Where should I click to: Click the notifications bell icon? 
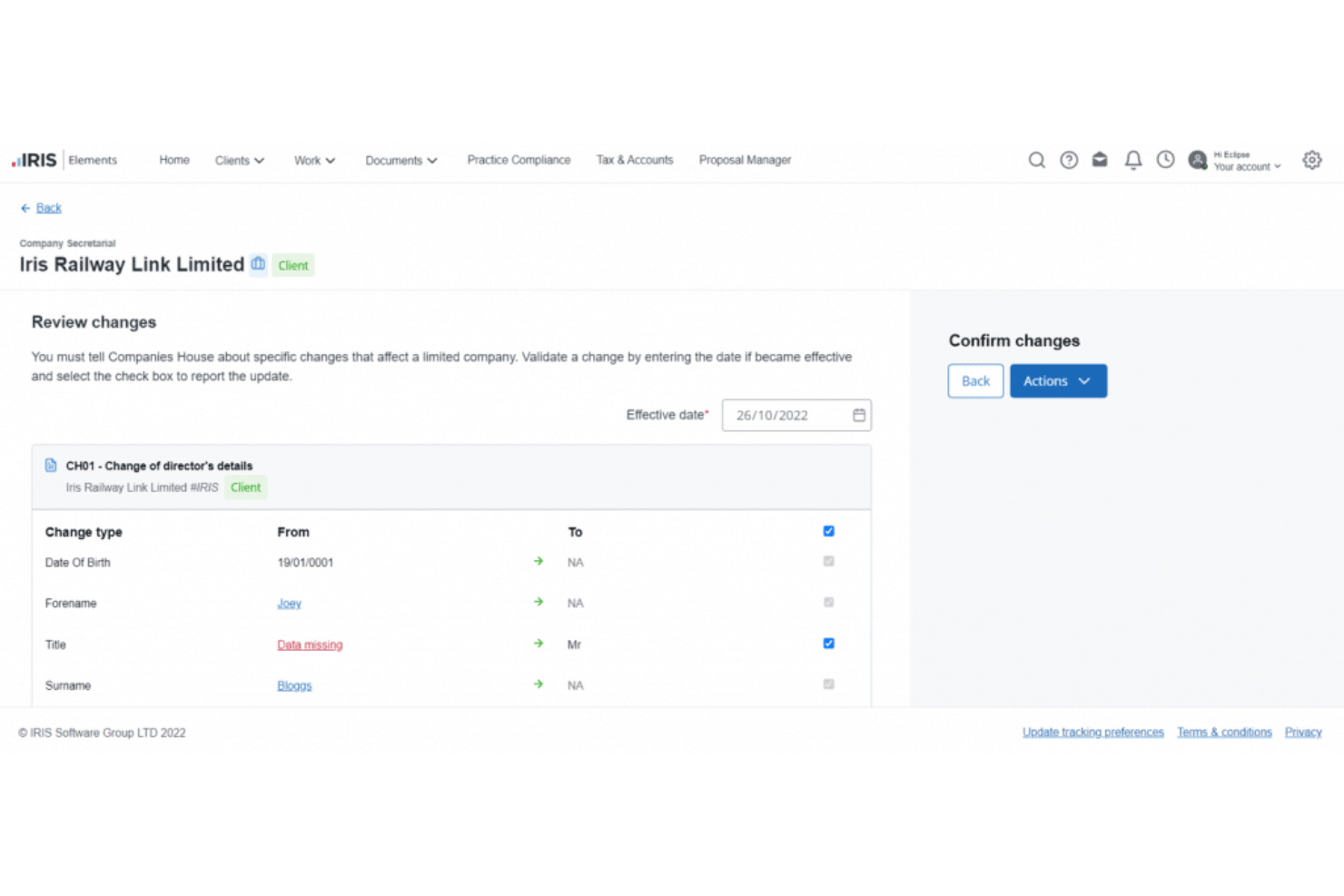(x=1132, y=160)
